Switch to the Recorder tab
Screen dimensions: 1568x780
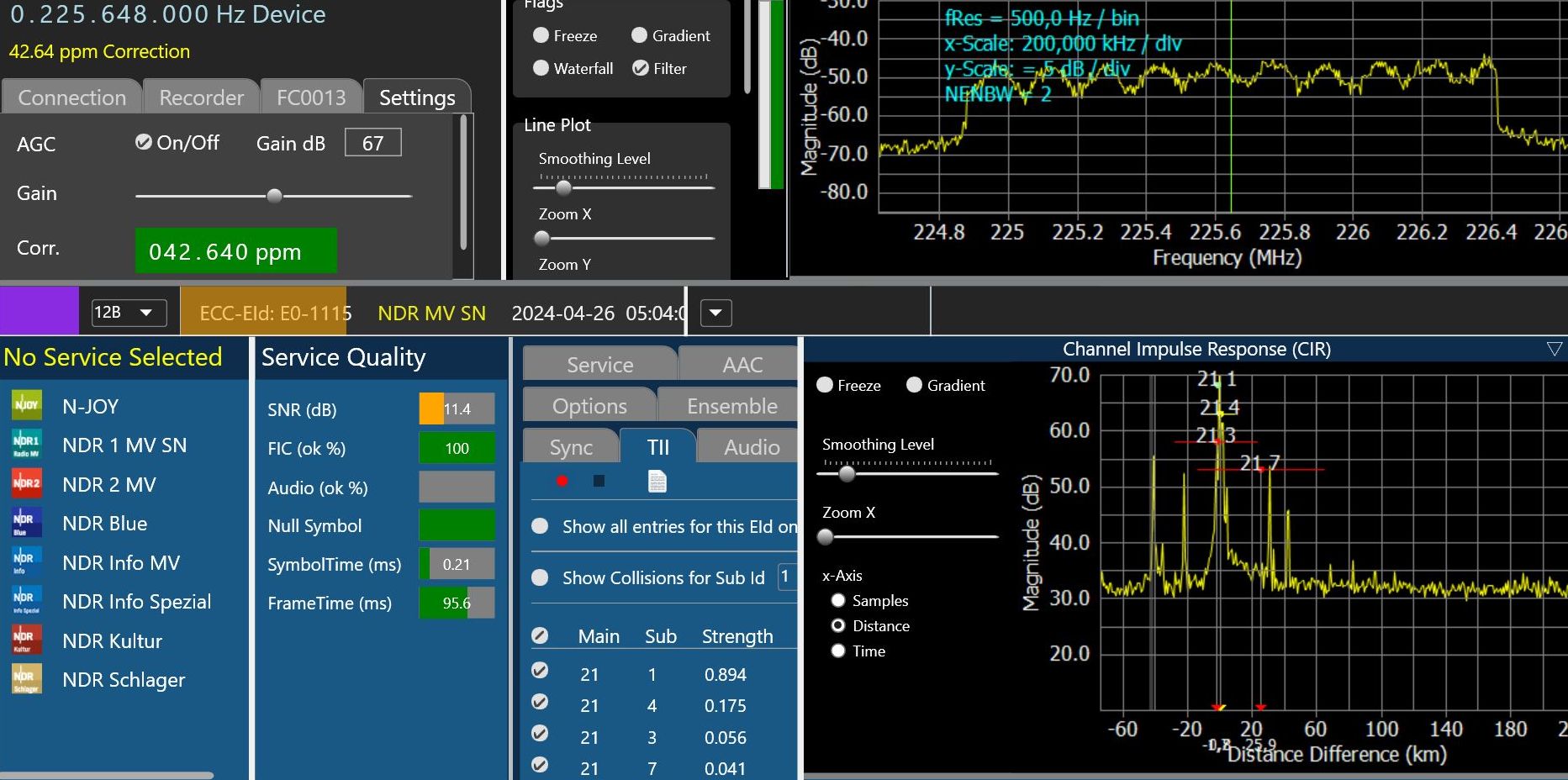[201, 97]
